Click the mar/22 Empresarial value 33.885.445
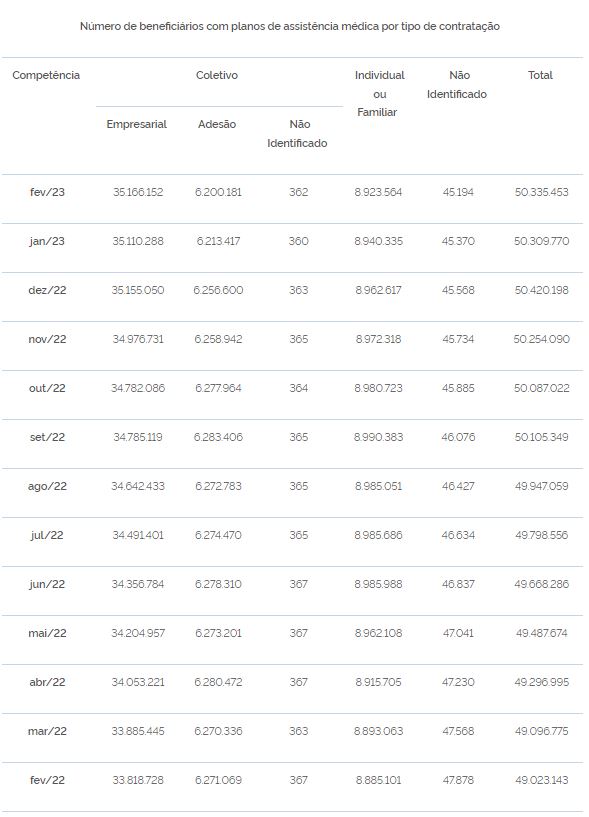 (x=138, y=731)
